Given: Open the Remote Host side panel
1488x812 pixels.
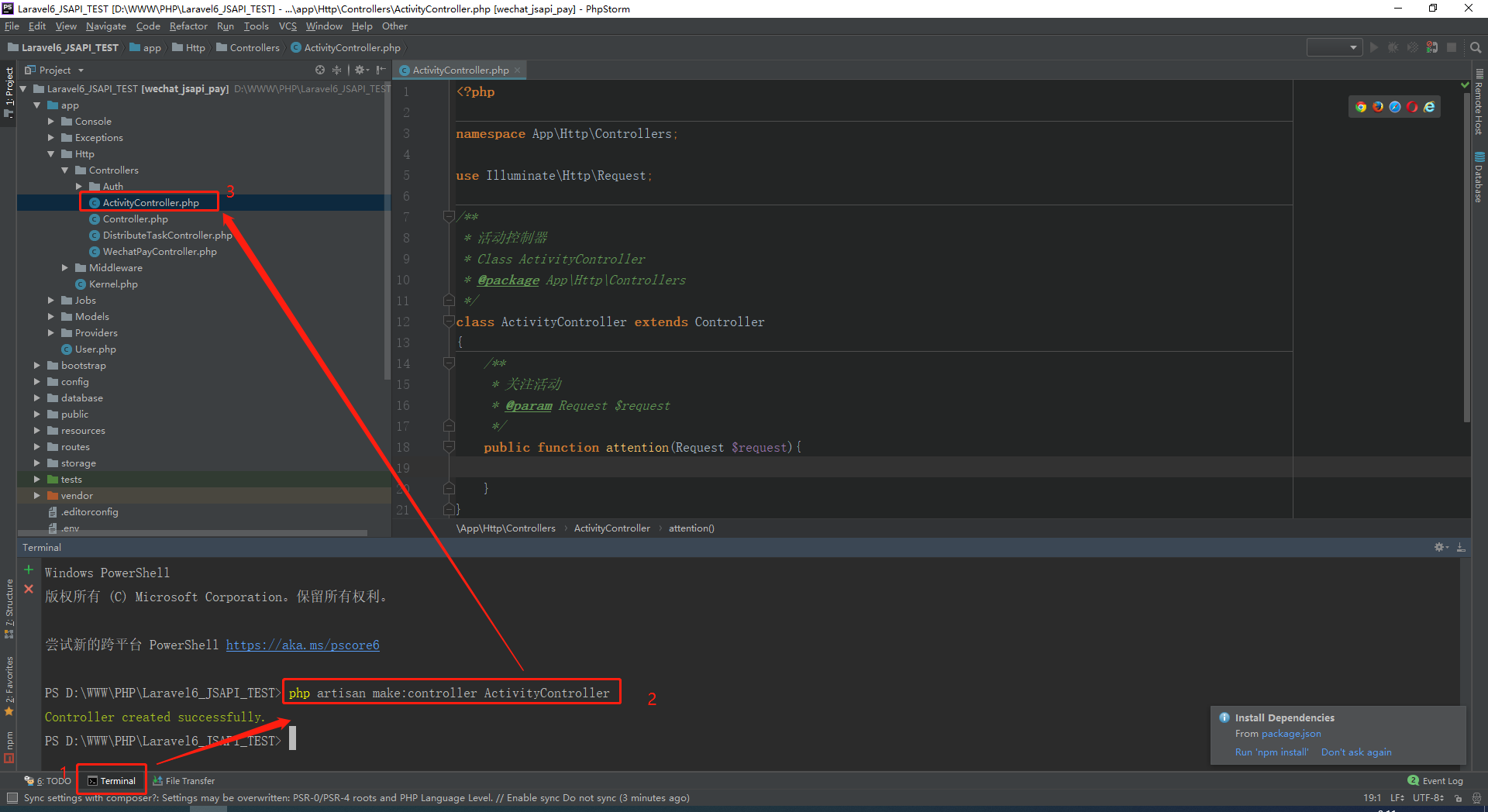Looking at the screenshot, I should 1479,102.
